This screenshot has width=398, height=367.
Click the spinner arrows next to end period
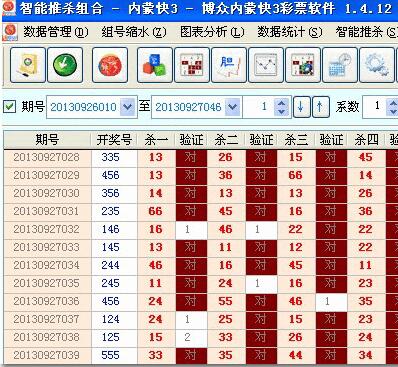tap(282, 107)
